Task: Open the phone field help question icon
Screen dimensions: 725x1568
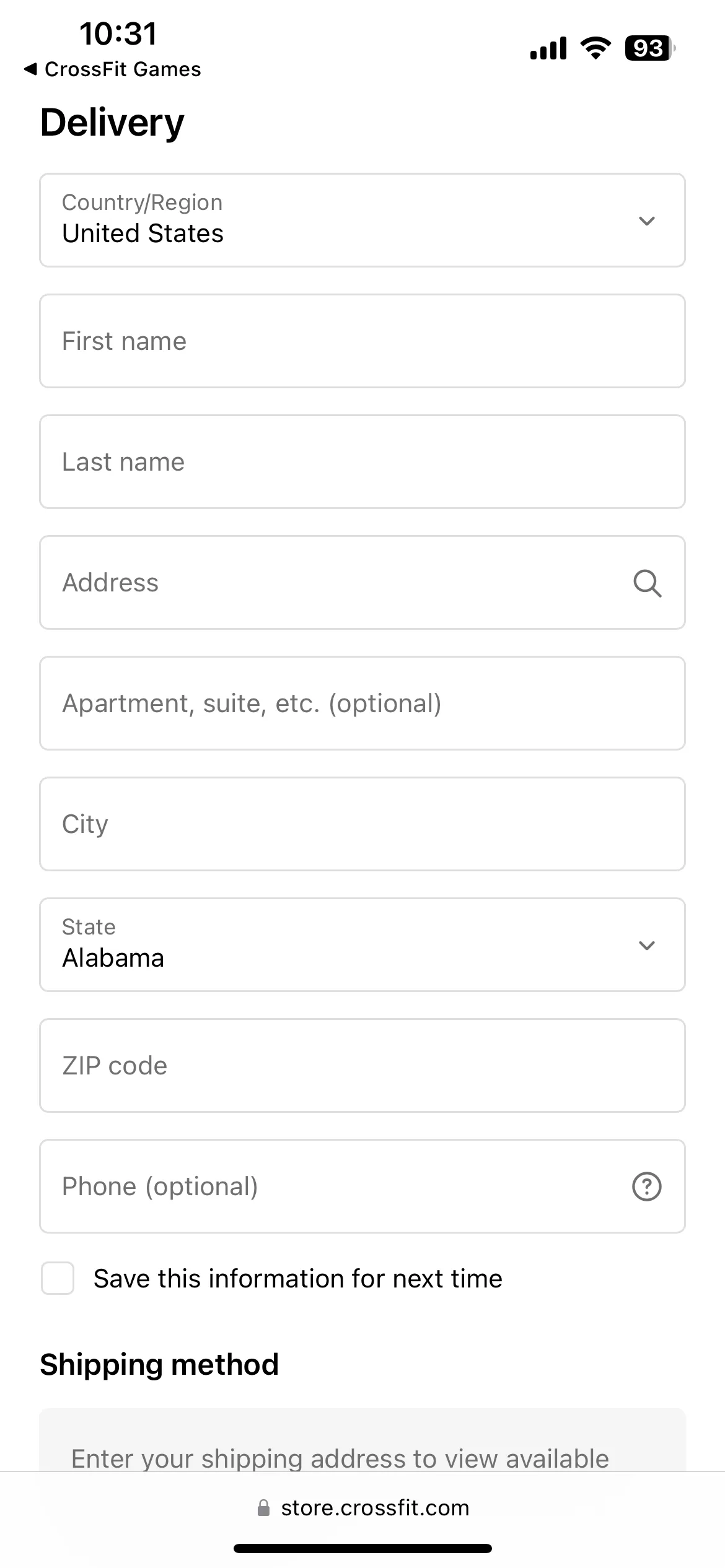Action: [646, 1187]
